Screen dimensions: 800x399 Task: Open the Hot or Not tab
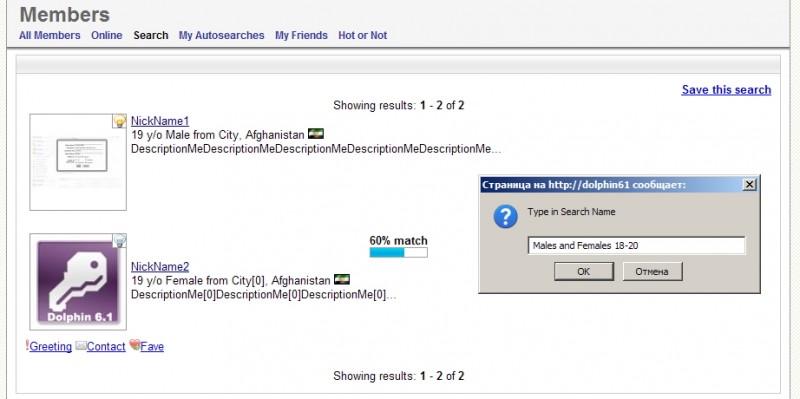[x=362, y=35]
